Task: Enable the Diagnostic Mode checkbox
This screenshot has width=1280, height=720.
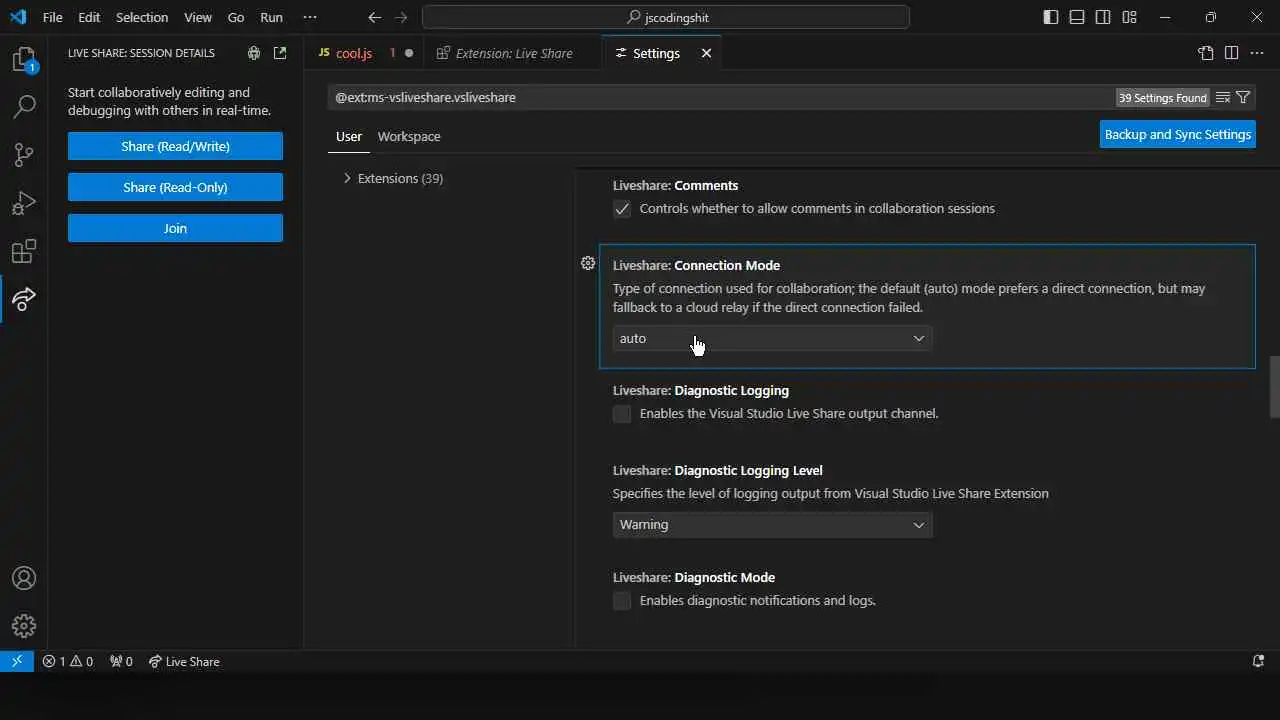Action: [622, 600]
